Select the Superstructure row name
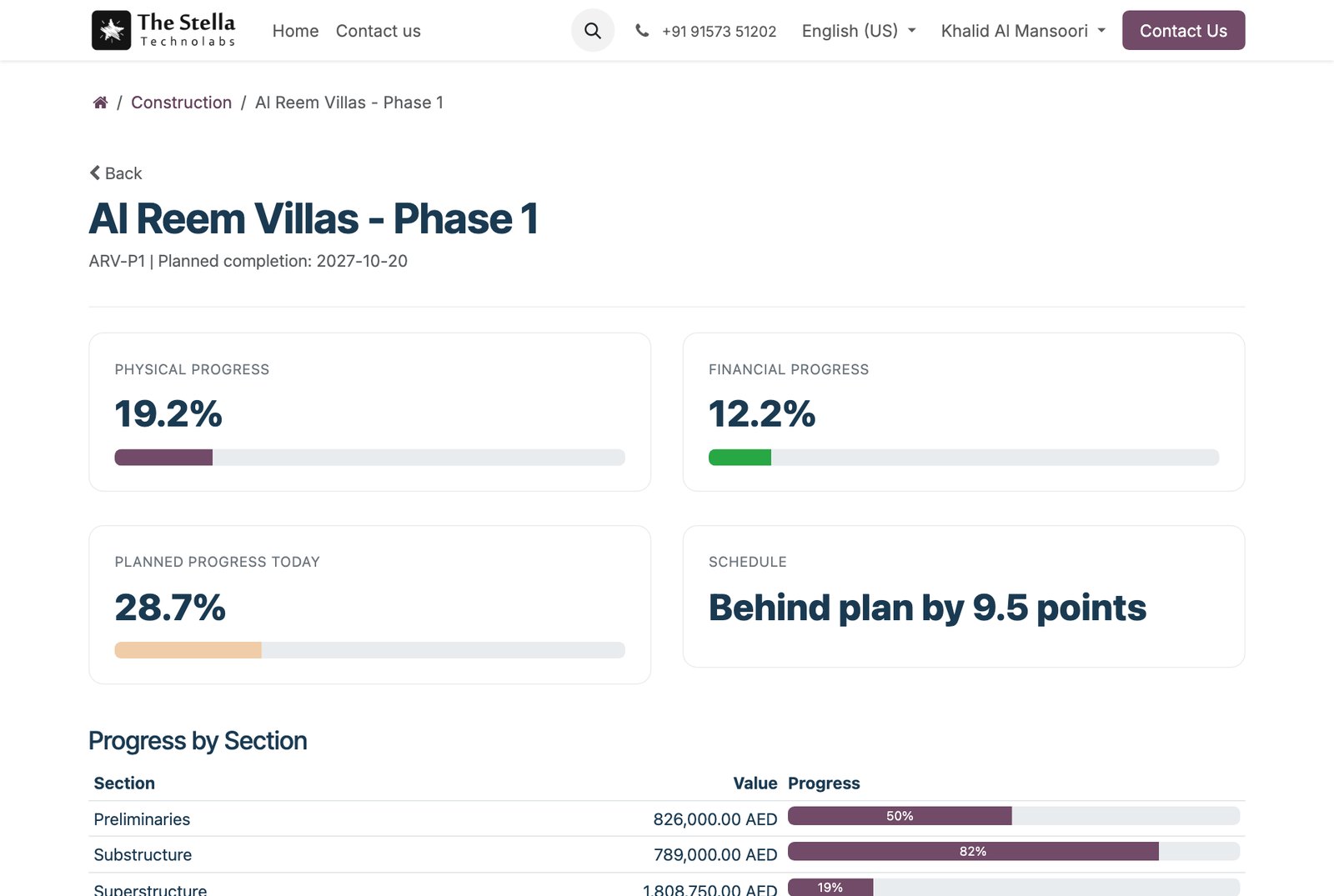1334x896 pixels. click(x=150, y=889)
